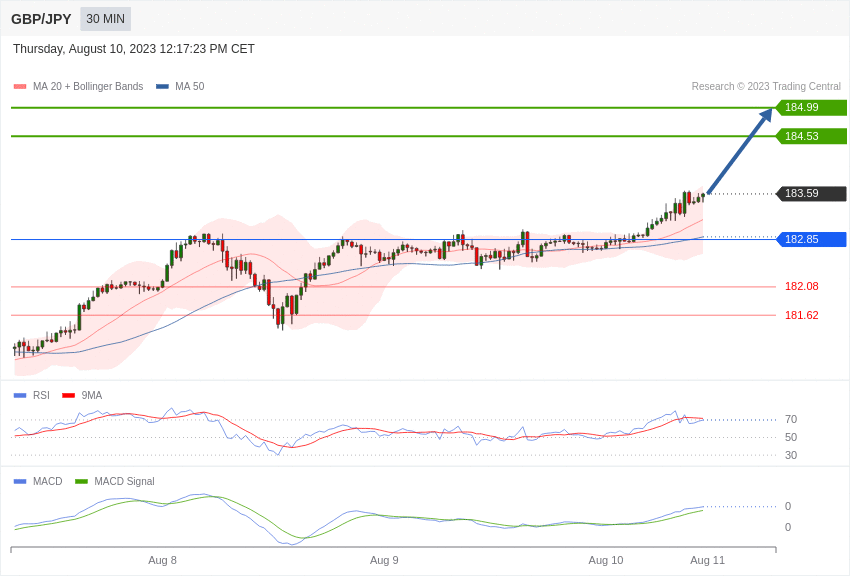
Task: Click the Aug 8 date marker
Action: [162, 560]
